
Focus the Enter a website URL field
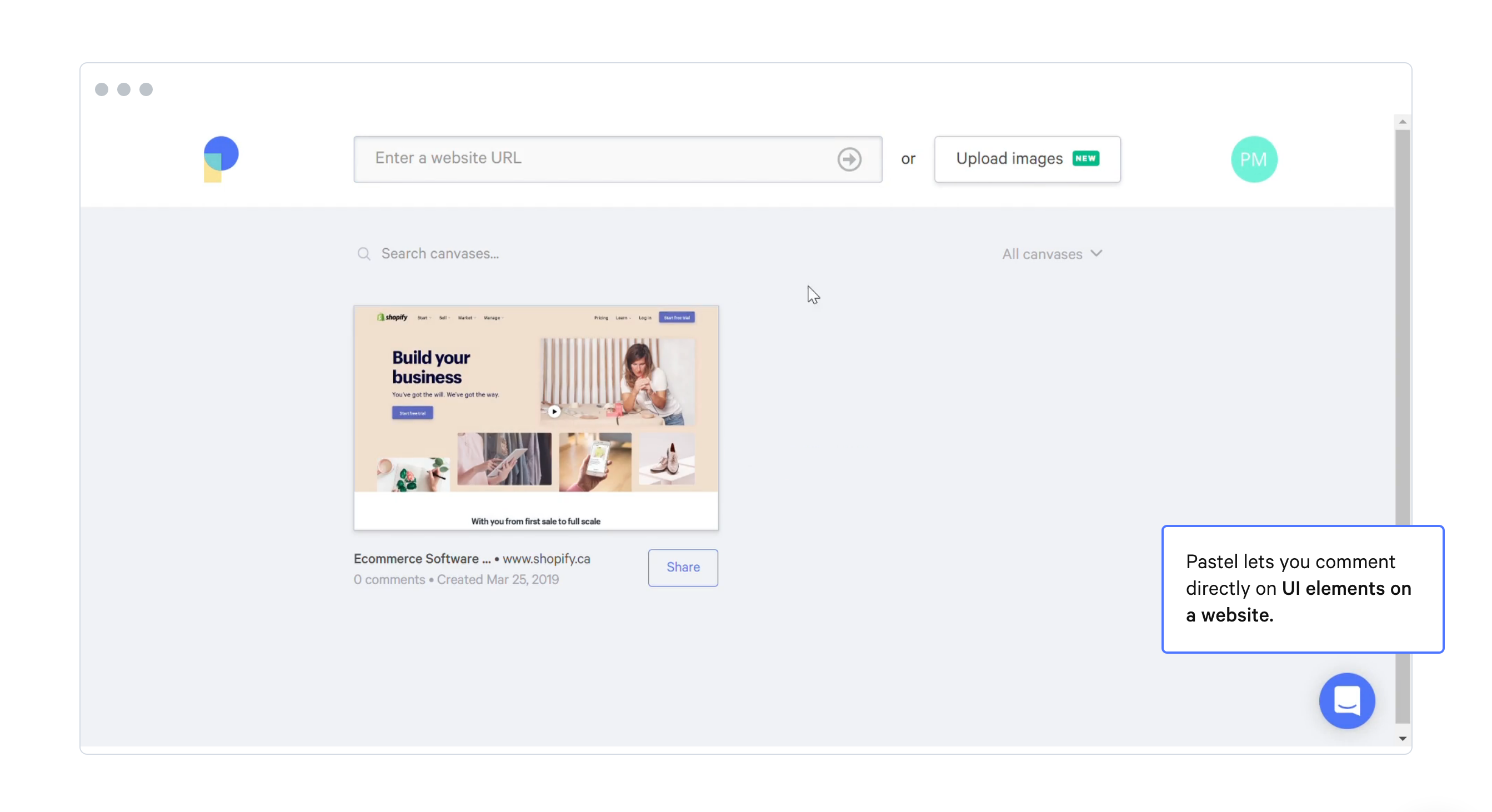click(618, 159)
